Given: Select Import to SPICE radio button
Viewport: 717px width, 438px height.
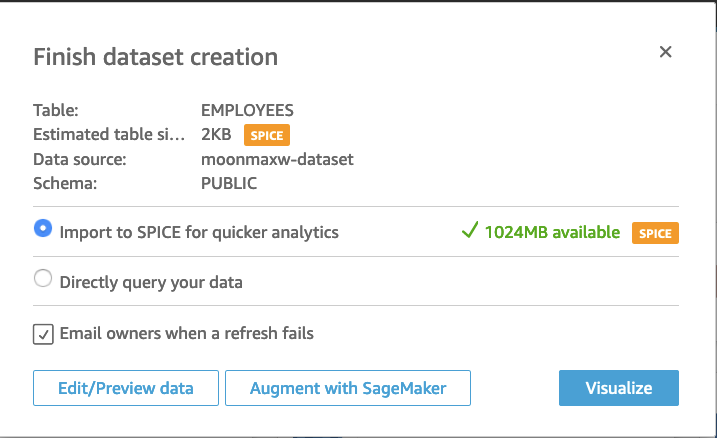Looking at the screenshot, I should coord(43,230).
